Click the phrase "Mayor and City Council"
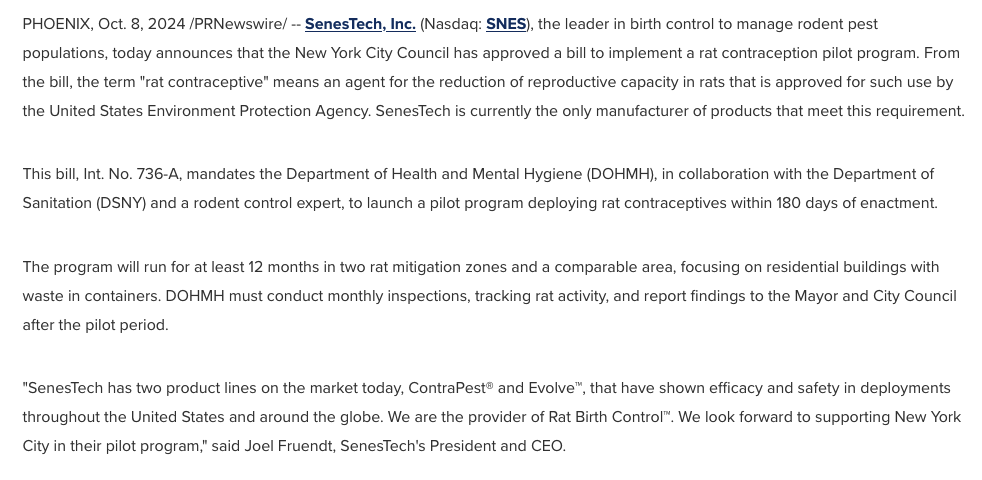 (x=875, y=296)
